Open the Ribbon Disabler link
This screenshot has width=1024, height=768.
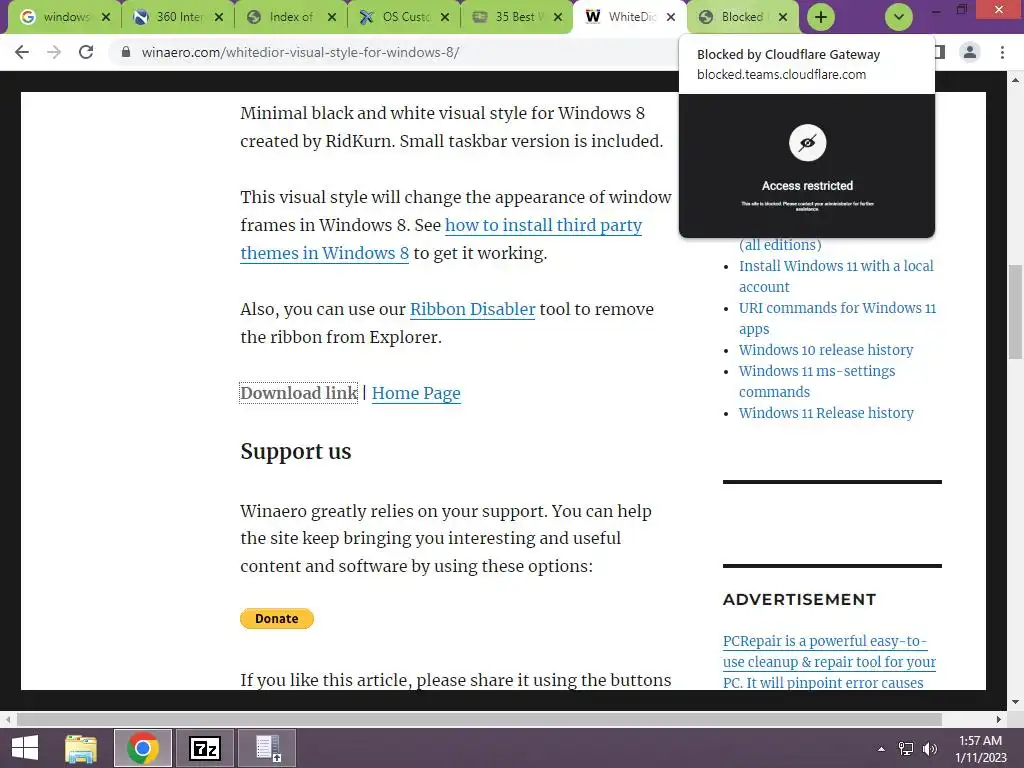(x=472, y=309)
